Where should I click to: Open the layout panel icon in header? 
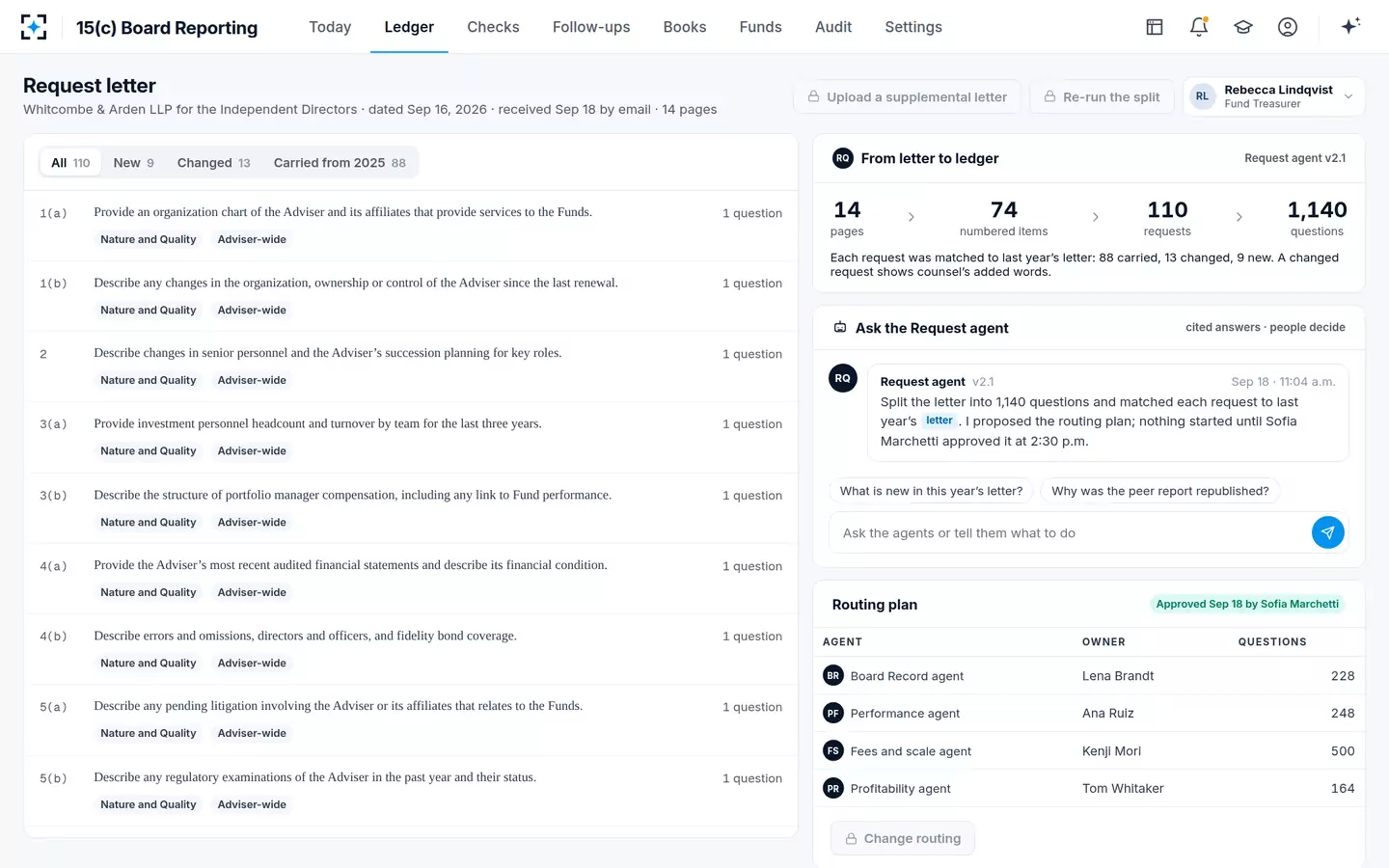click(x=1155, y=27)
